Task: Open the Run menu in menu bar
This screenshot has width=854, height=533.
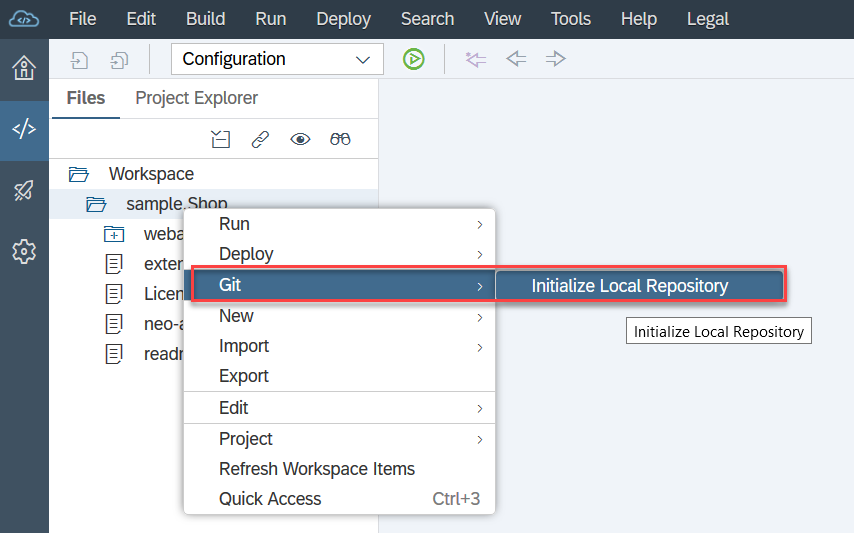Action: coord(271,19)
